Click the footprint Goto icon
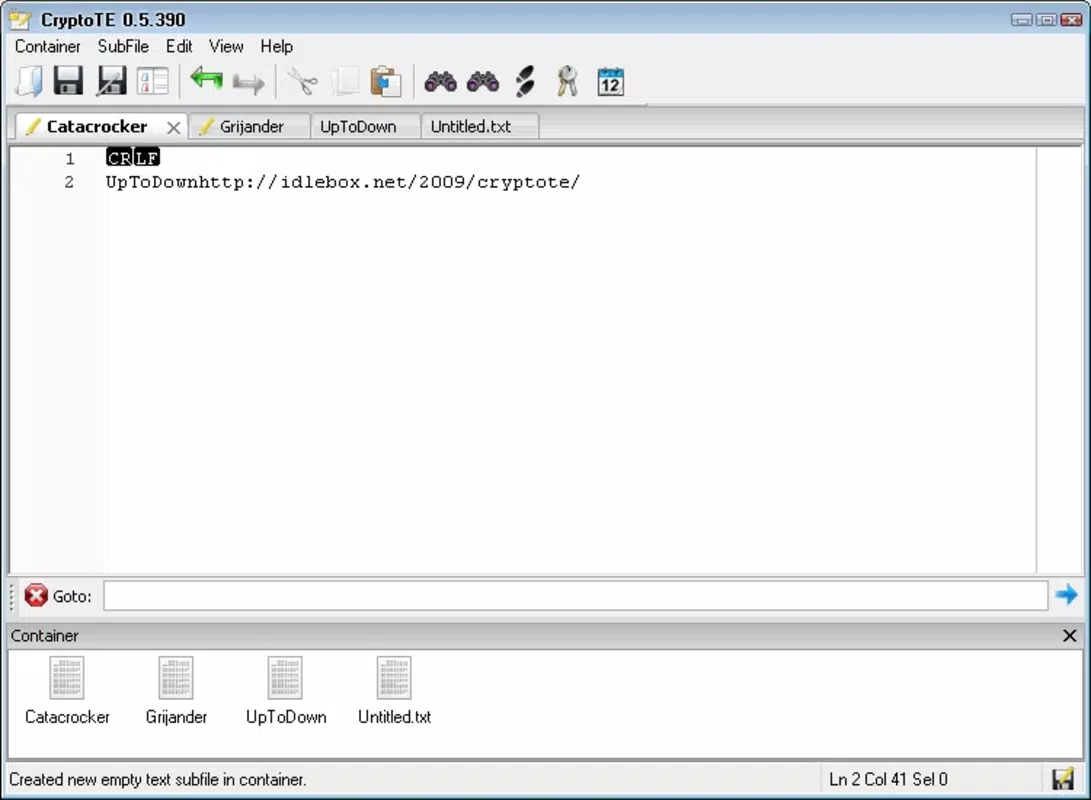The width and height of the screenshot is (1091, 800). [525, 81]
